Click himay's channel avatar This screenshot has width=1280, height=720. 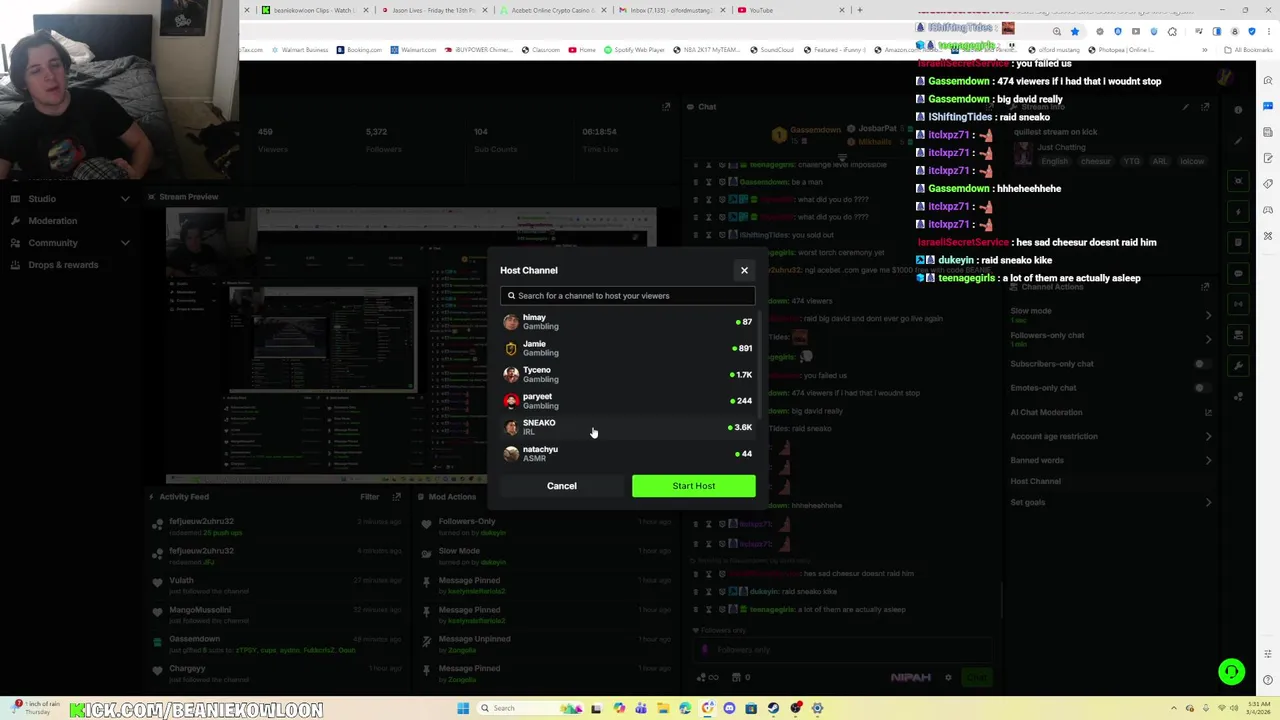click(x=511, y=322)
